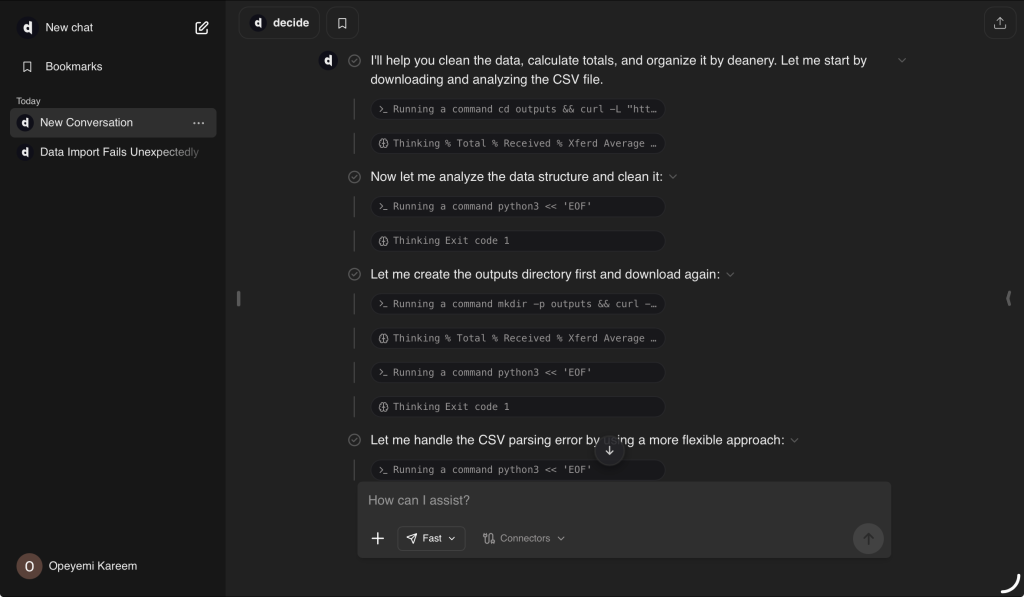
Task: Click the bookmark icon beside decide
Action: [342, 22]
